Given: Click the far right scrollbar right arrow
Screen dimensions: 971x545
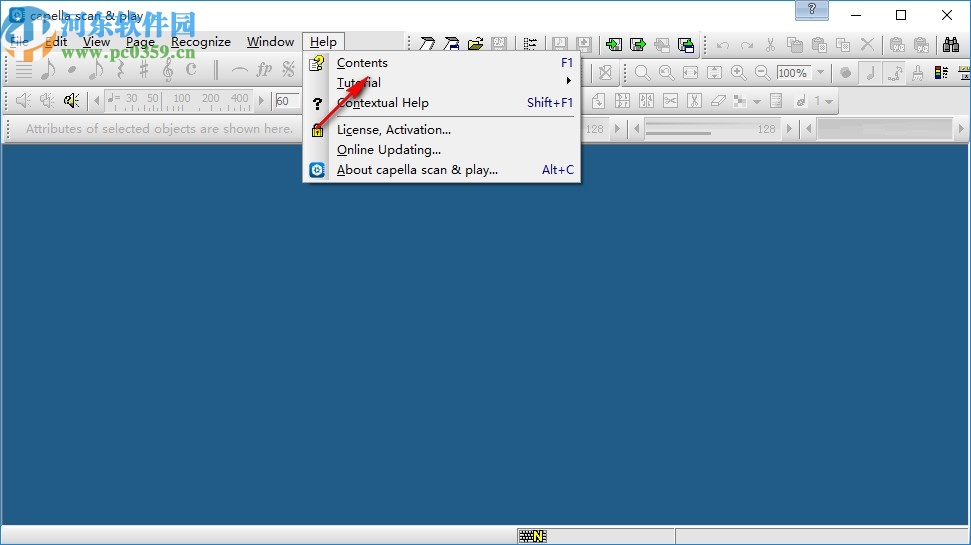Looking at the screenshot, I should pos(961,129).
